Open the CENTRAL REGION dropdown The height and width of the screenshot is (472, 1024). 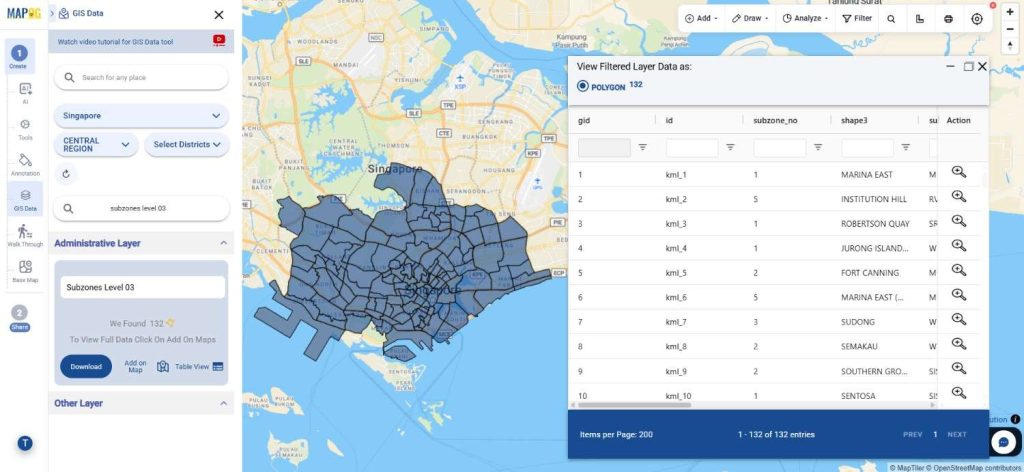click(x=96, y=145)
